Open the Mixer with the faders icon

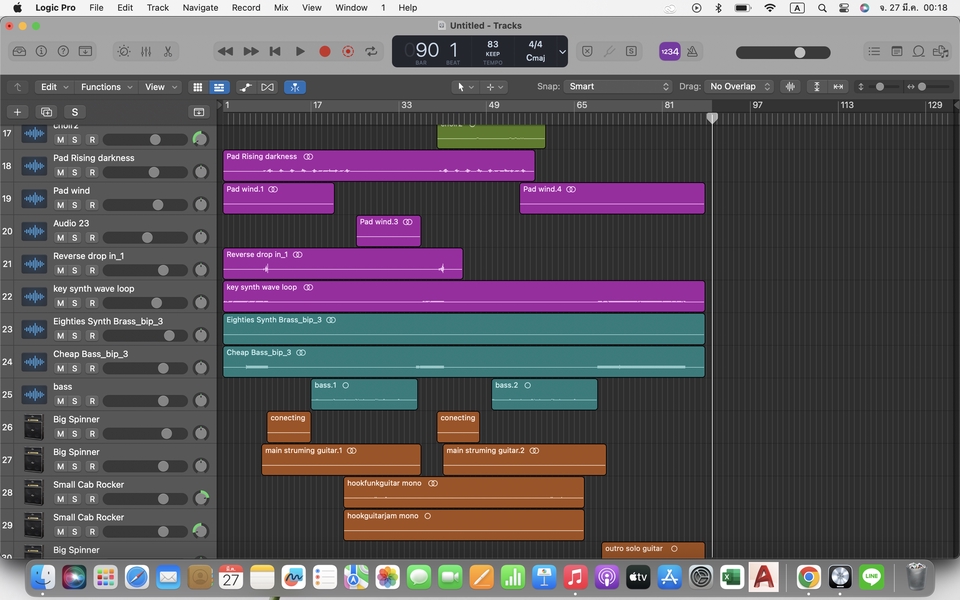(146, 51)
